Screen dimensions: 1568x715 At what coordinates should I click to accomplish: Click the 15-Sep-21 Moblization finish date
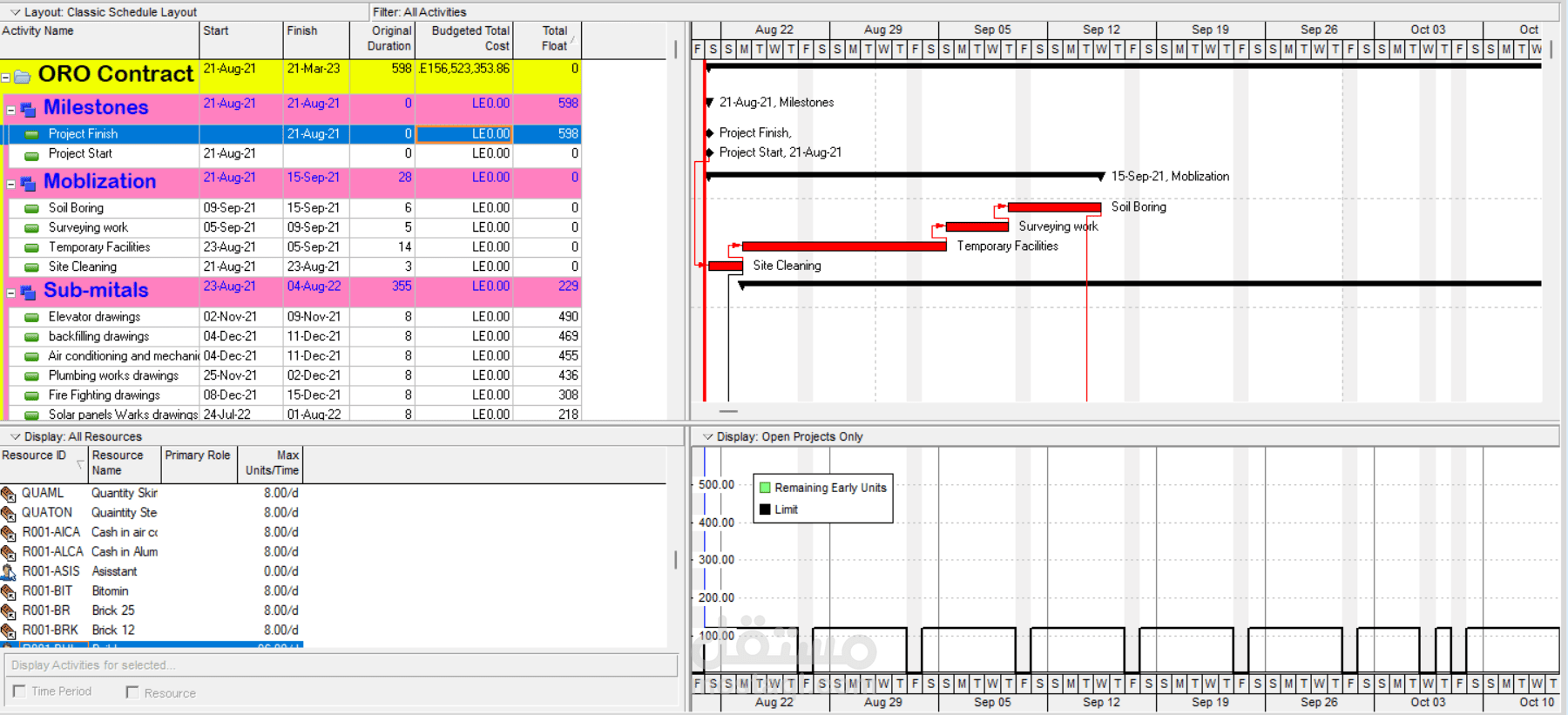pyautogui.click(x=314, y=178)
